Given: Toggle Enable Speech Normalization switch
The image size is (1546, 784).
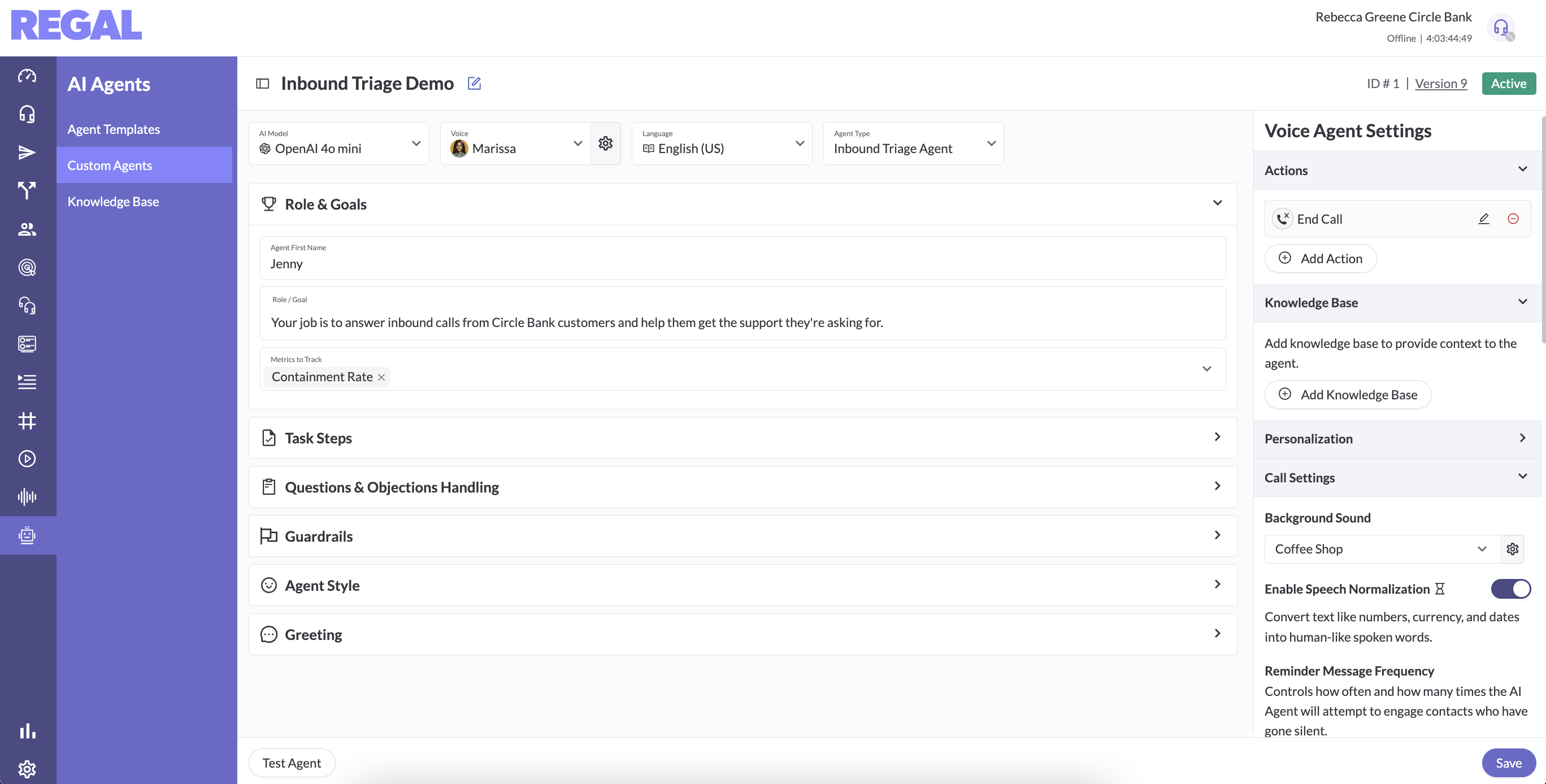Looking at the screenshot, I should click(x=1510, y=589).
